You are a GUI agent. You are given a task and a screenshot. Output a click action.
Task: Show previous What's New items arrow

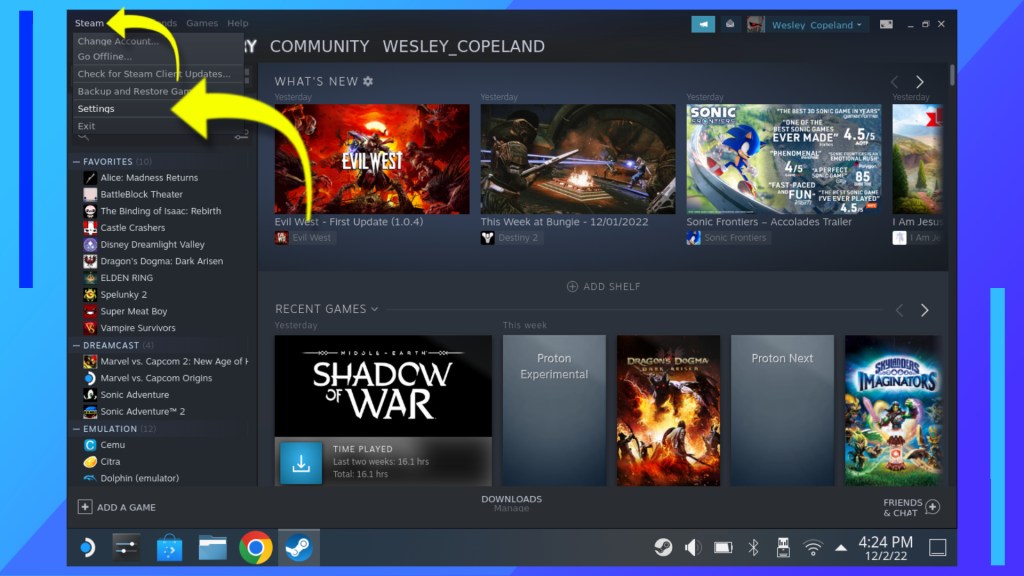coord(895,82)
